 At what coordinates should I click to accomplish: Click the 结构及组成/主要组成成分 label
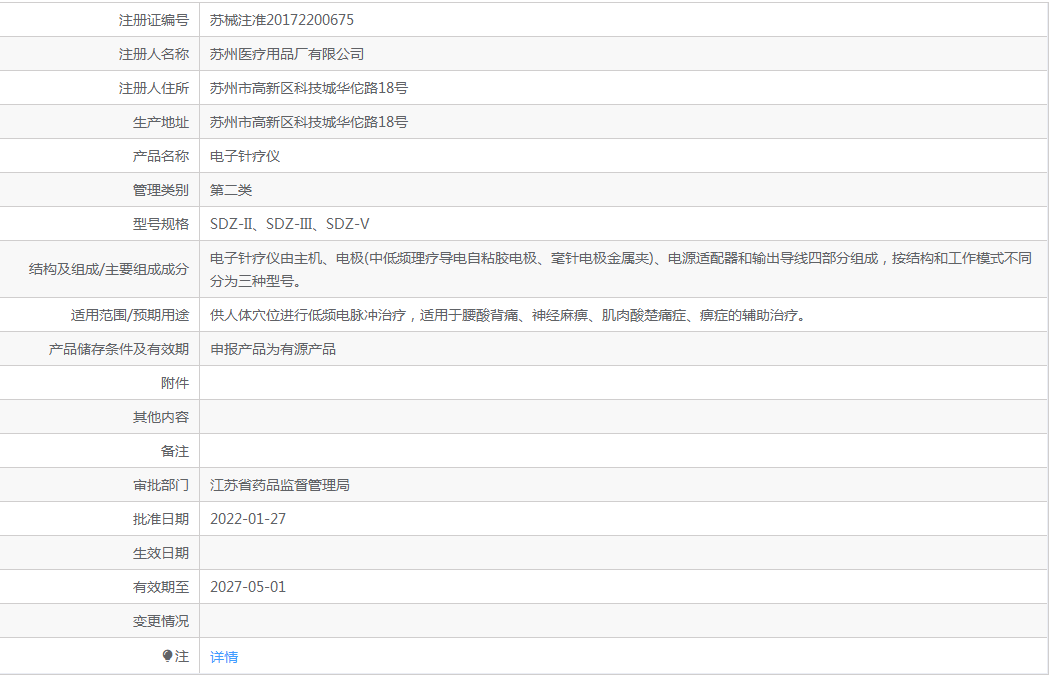pyautogui.click(x=108, y=270)
